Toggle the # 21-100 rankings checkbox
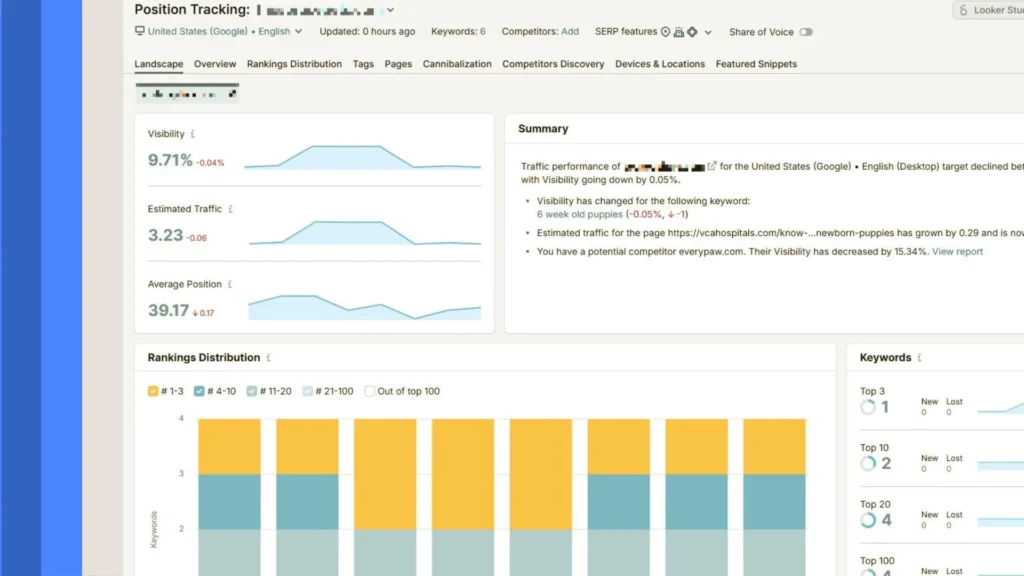This screenshot has height=576, width=1024. [308, 391]
